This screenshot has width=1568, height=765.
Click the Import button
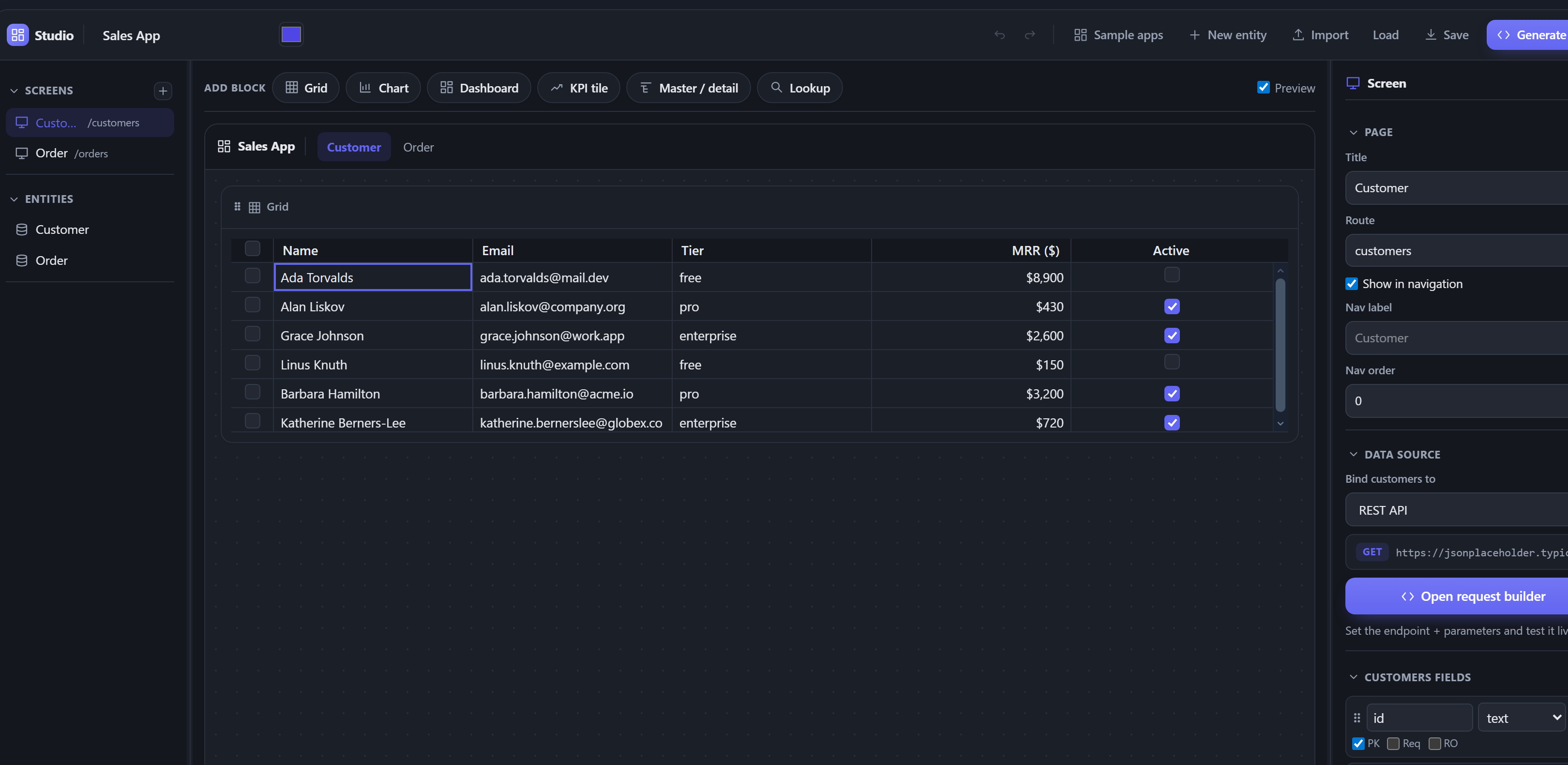pyautogui.click(x=1320, y=35)
